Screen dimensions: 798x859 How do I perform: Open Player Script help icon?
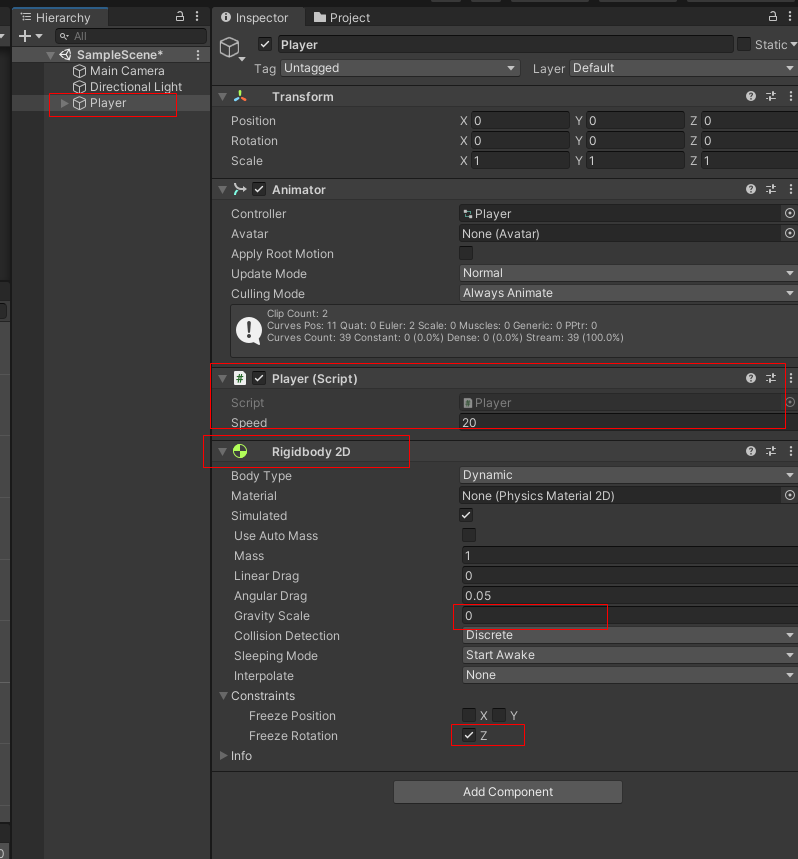[751, 378]
